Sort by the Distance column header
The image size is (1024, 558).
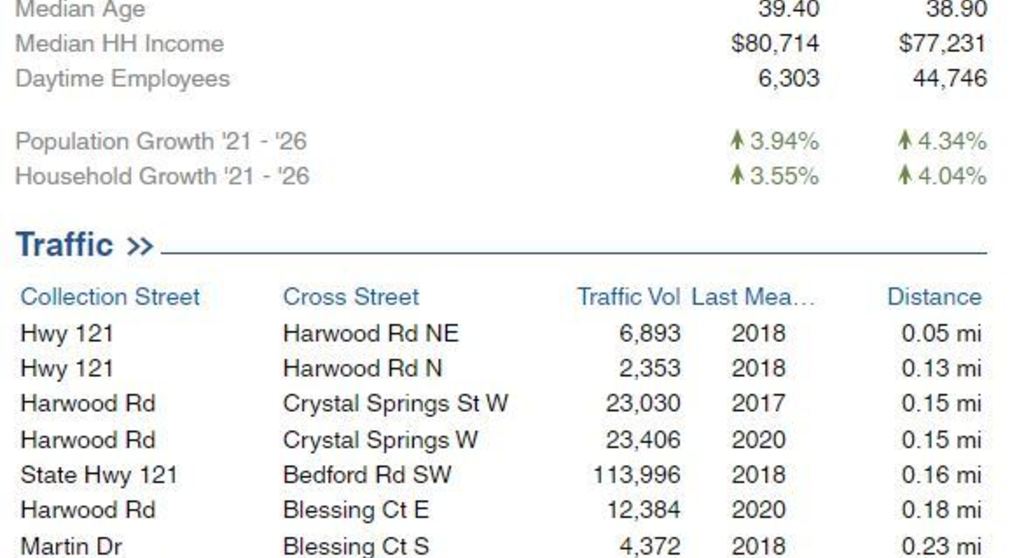pos(935,297)
